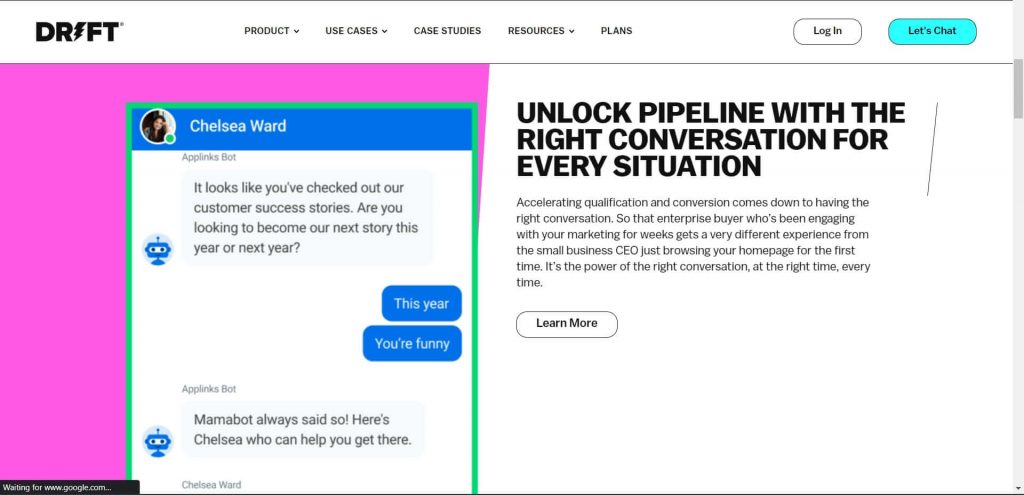1024x495 pixels.
Task: Click the Mamabot message bubble
Action: (x=302, y=429)
